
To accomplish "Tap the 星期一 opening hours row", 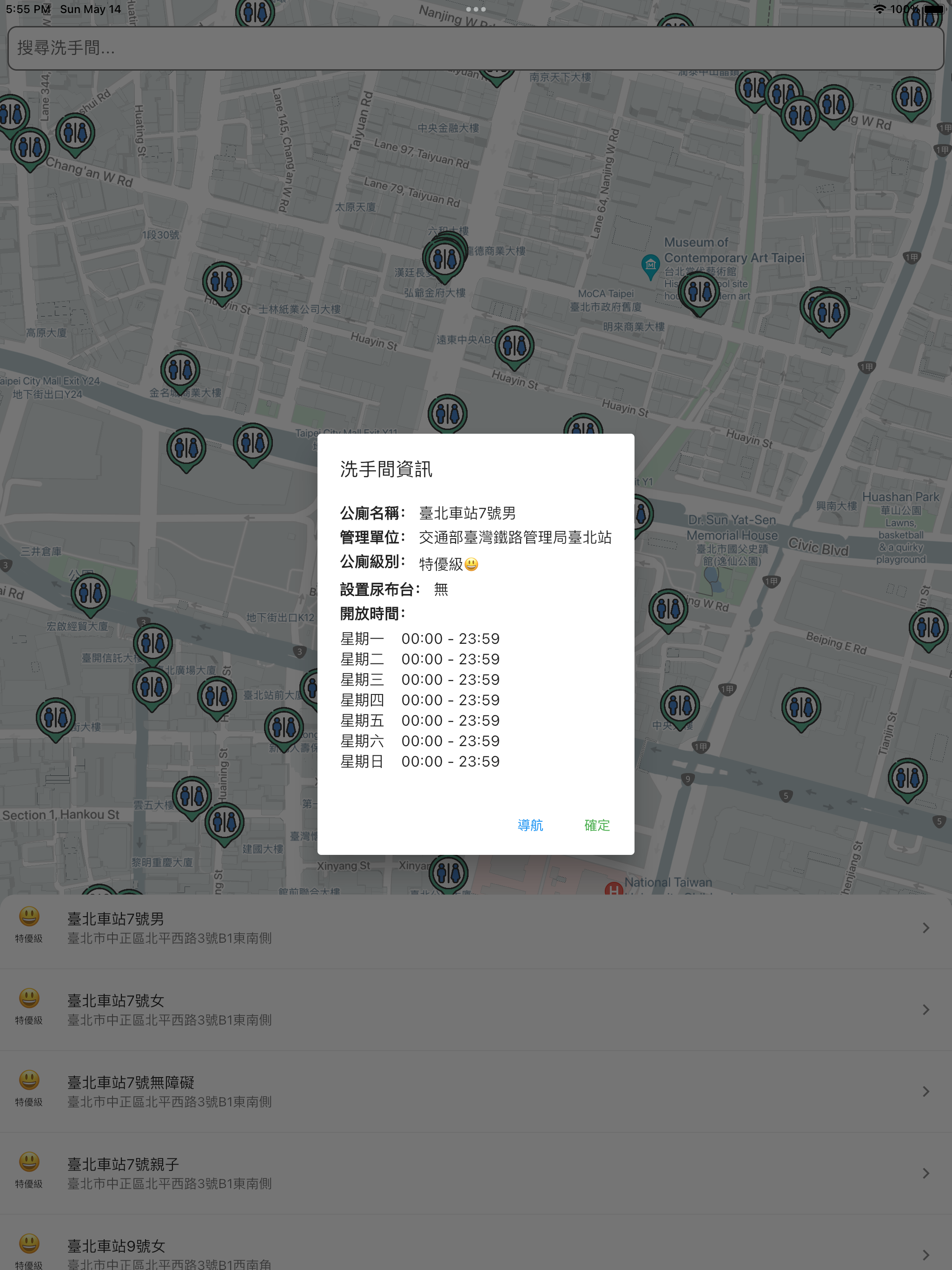I will click(x=420, y=638).
